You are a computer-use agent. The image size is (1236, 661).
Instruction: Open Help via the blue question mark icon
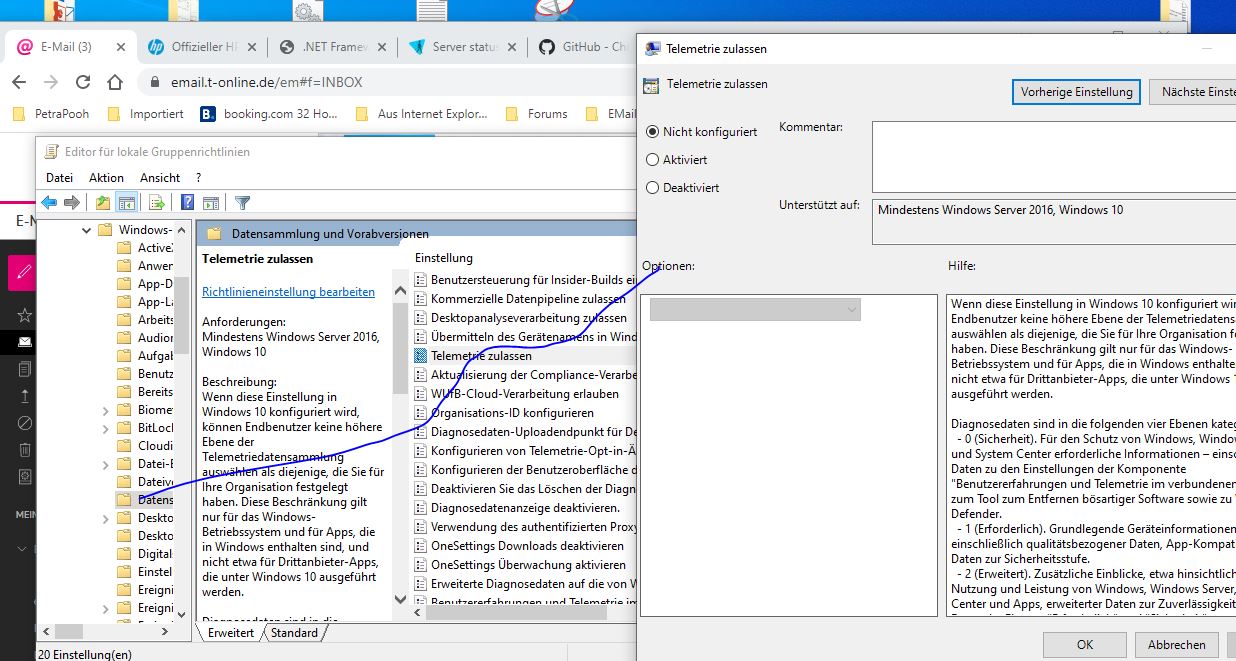coord(187,202)
